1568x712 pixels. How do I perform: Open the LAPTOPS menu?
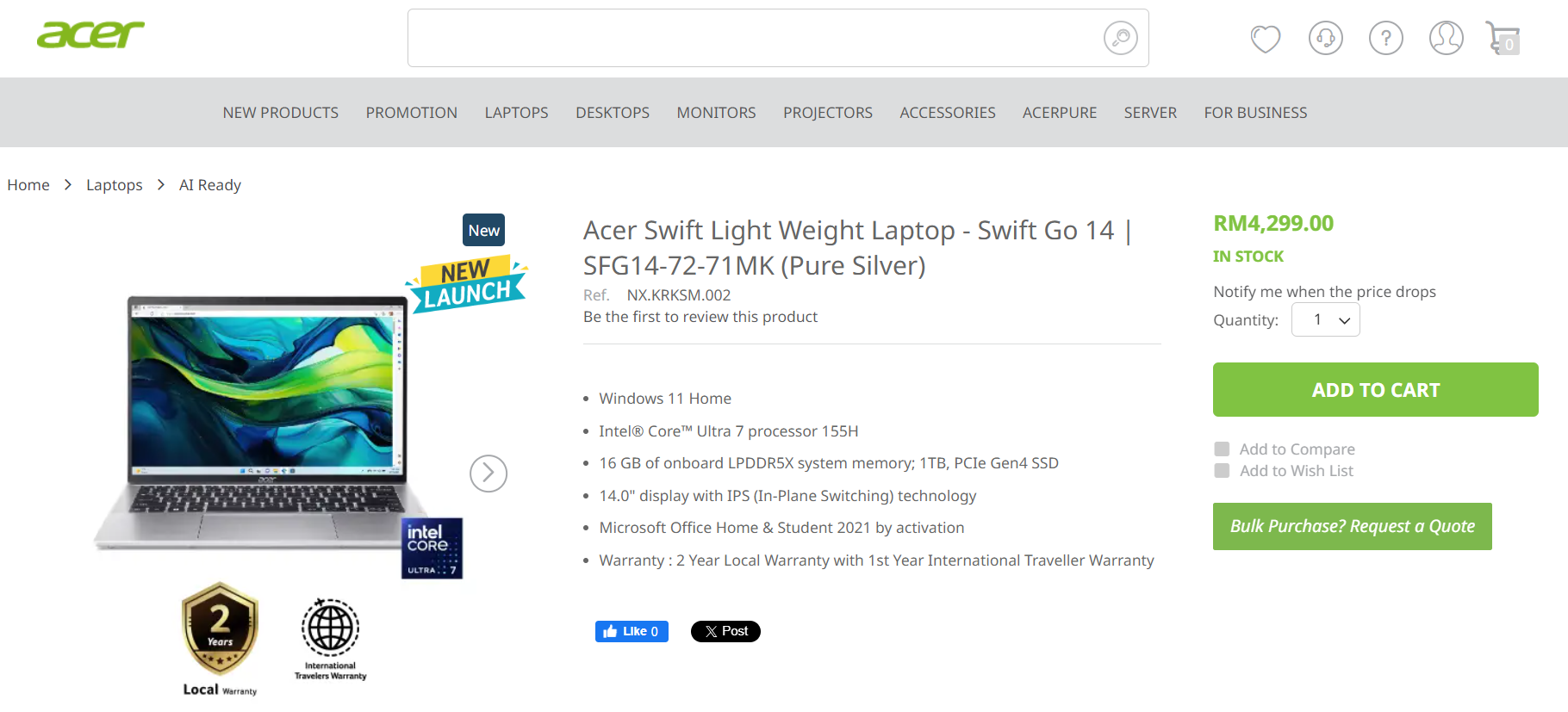(x=516, y=113)
